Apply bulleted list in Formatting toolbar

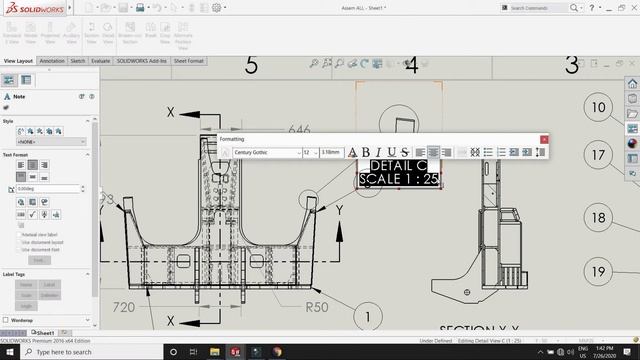(x=488, y=152)
